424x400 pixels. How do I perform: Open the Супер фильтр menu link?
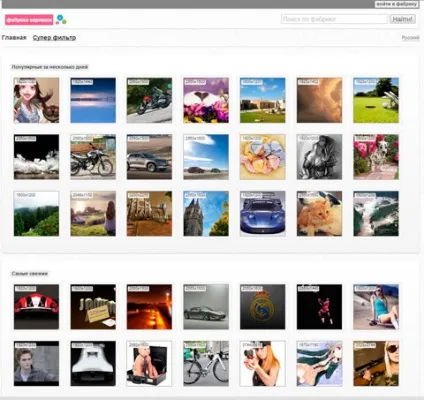[x=54, y=38]
